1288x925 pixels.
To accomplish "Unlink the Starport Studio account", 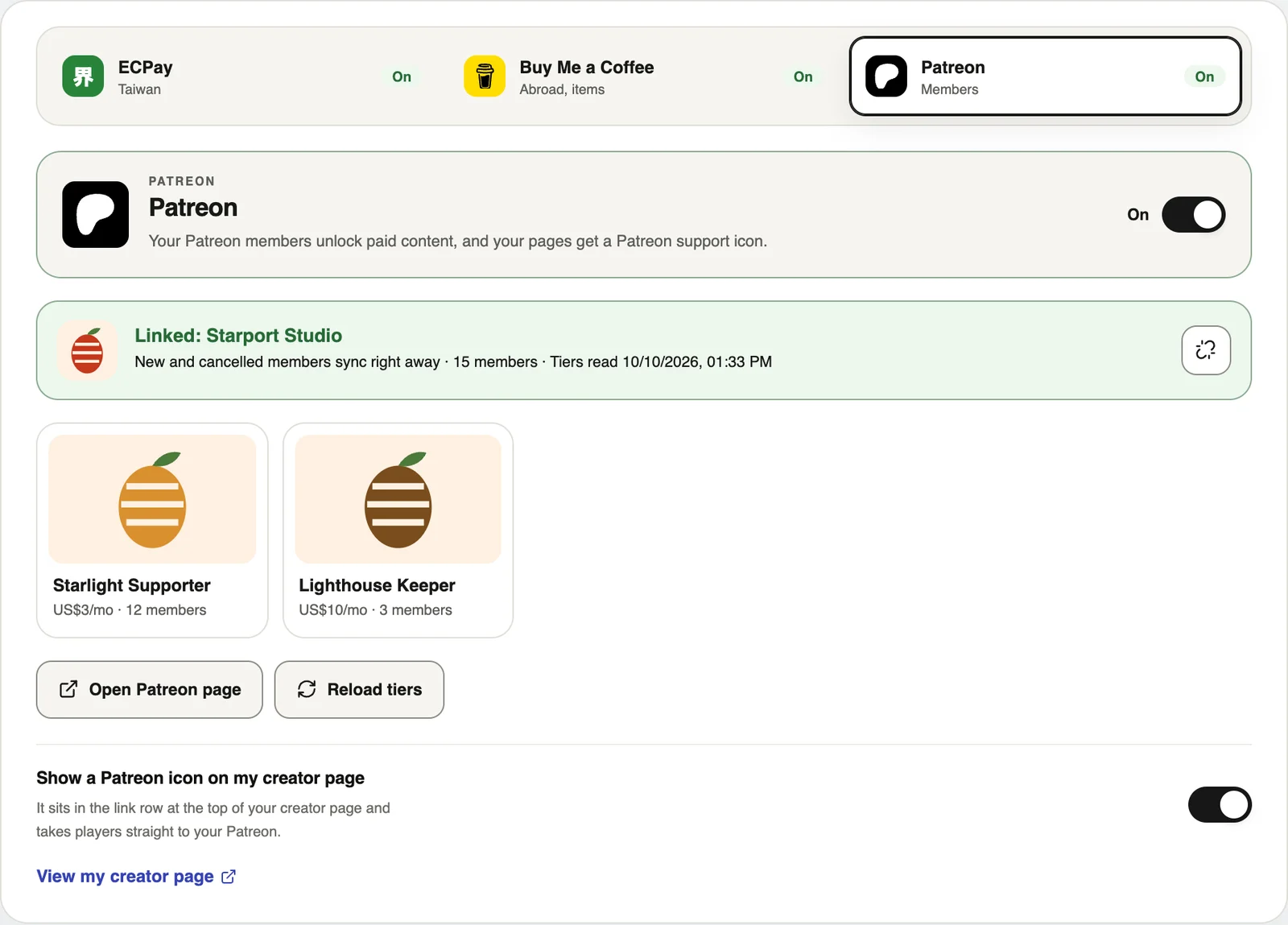I will (1206, 350).
